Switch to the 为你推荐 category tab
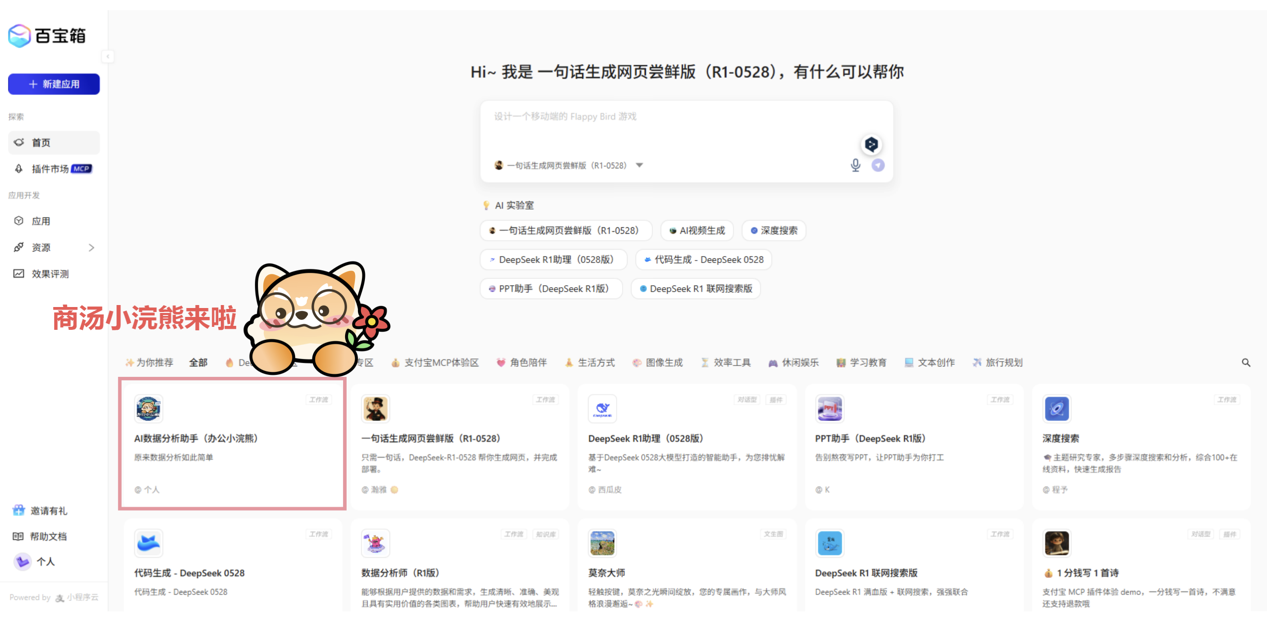Screen dimensions: 1267x621 click(x=148, y=363)
